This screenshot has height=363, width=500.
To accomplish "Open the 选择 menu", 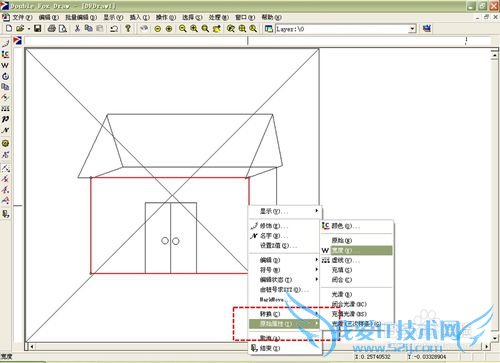I will point(192,17).
